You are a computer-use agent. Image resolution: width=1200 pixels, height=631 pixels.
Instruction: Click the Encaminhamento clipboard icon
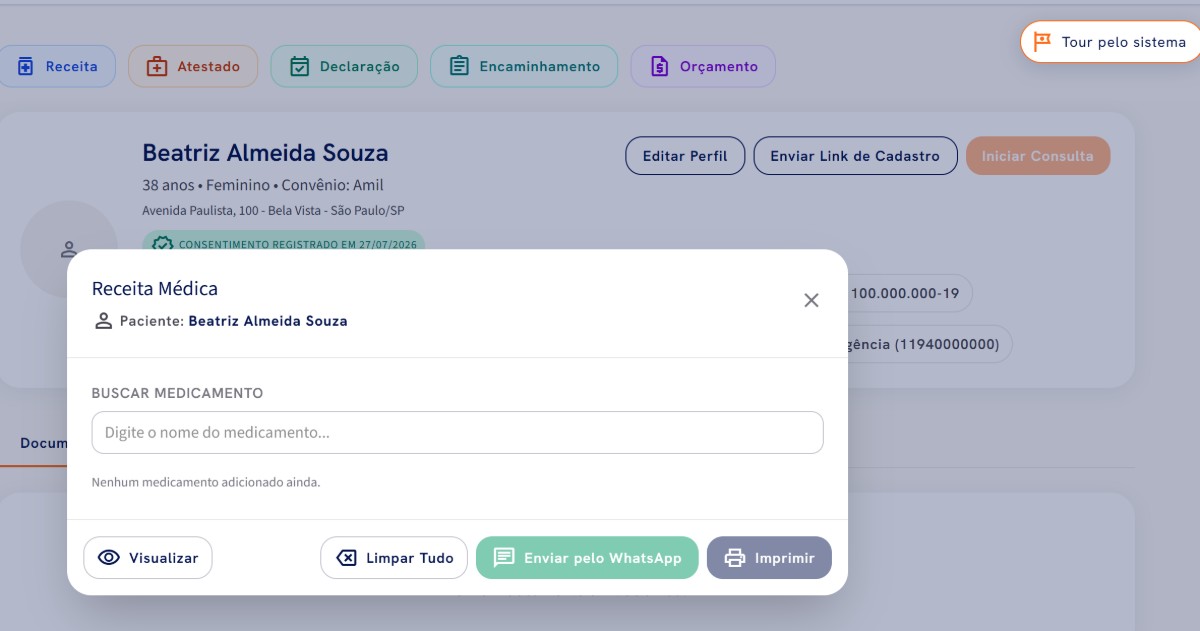tap(459, 66)
